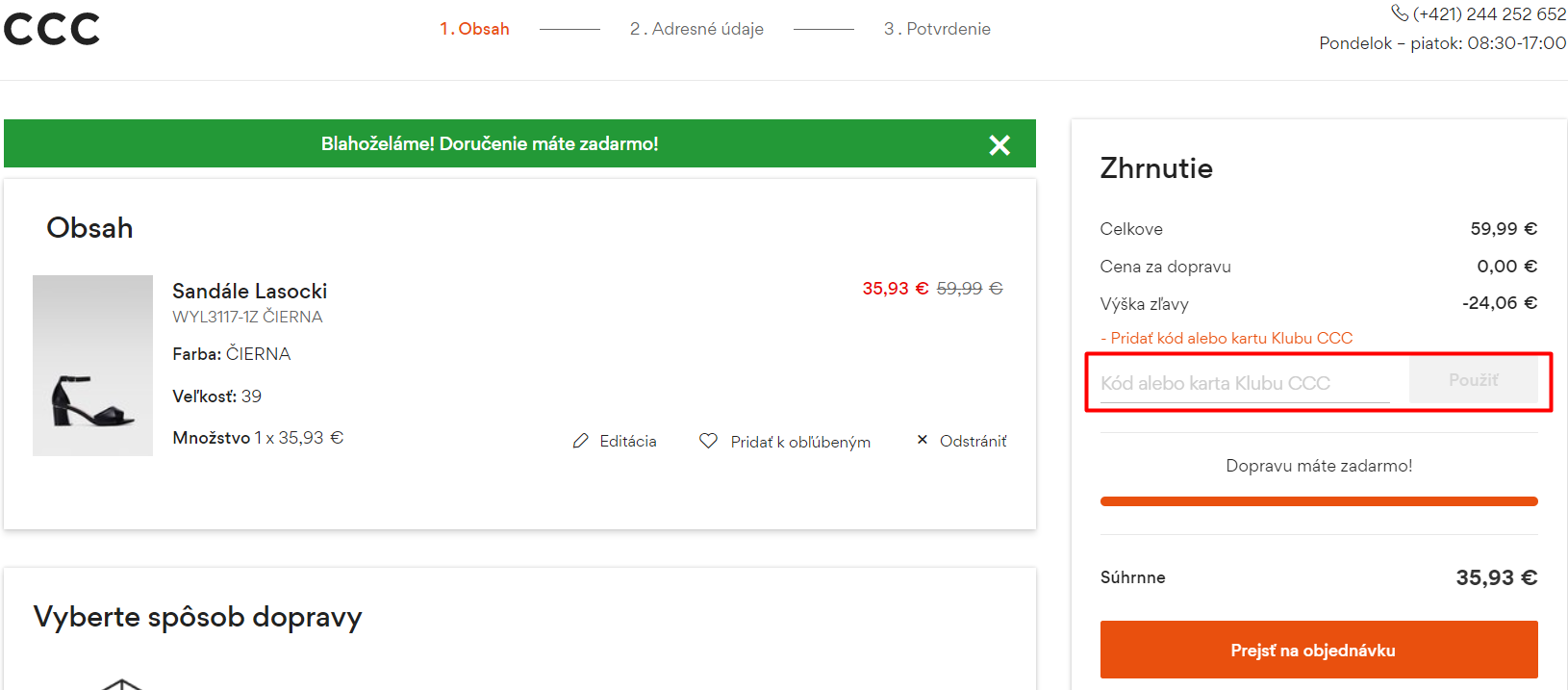Go to step 1. Obsah

tap(474, 29)
